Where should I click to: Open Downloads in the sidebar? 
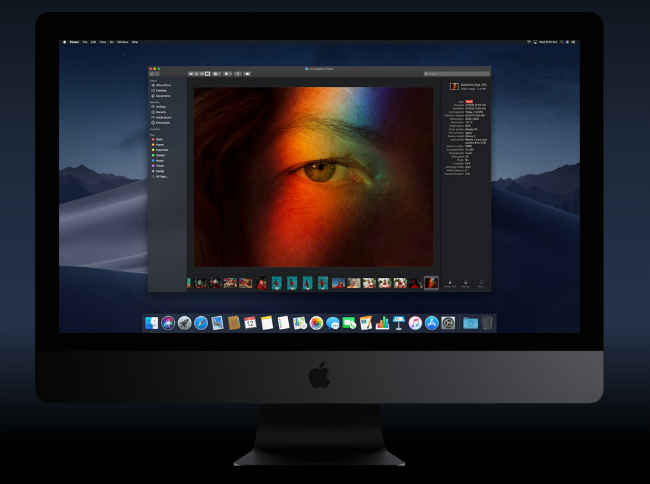[161, 123]
